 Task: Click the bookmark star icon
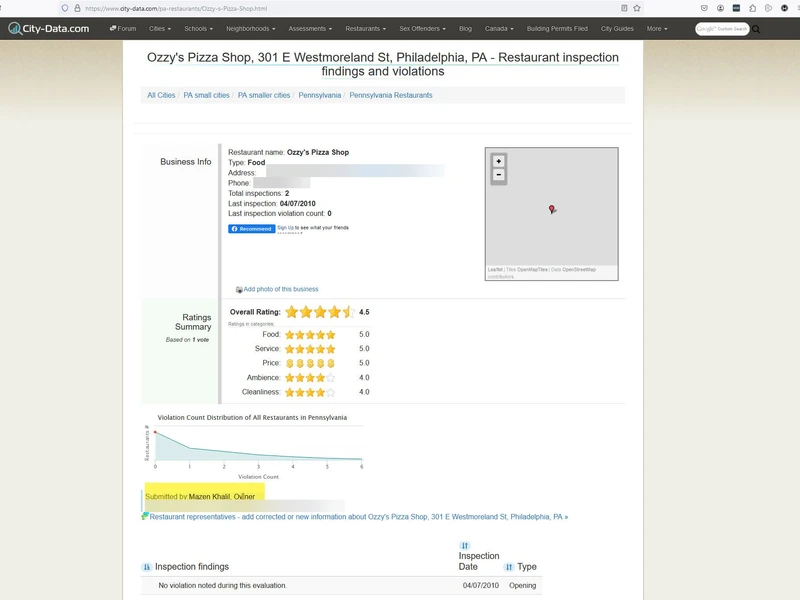[x=637, y=8]
